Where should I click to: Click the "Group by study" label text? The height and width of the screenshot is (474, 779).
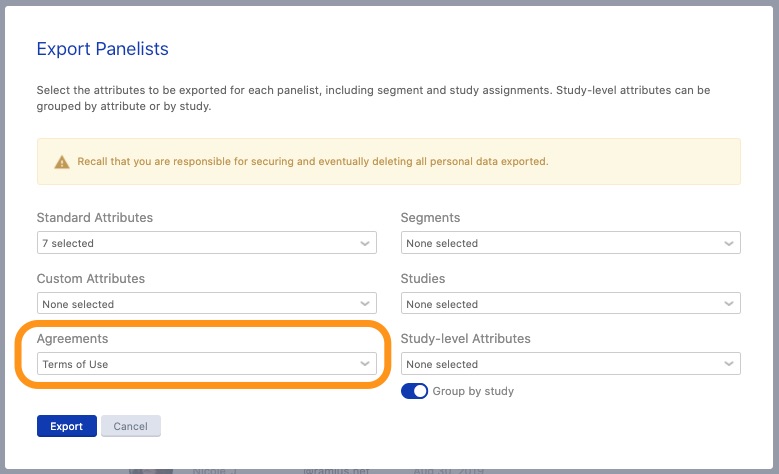point(473,391)
